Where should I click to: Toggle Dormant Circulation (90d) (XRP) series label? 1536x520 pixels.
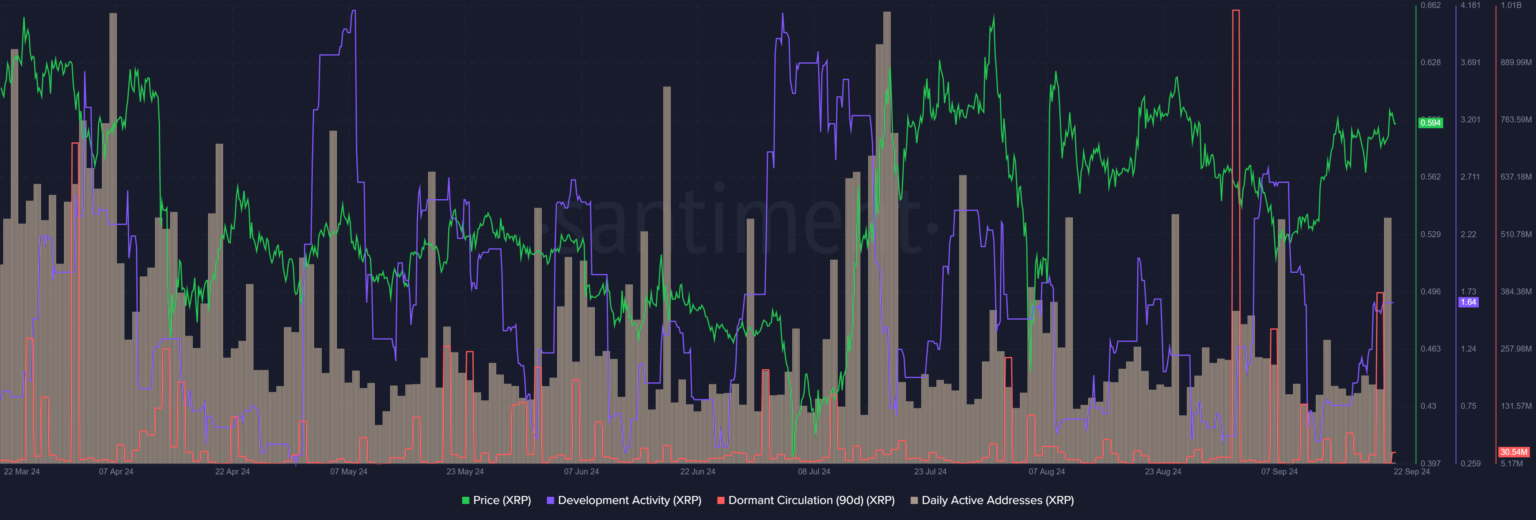(811, 499)
